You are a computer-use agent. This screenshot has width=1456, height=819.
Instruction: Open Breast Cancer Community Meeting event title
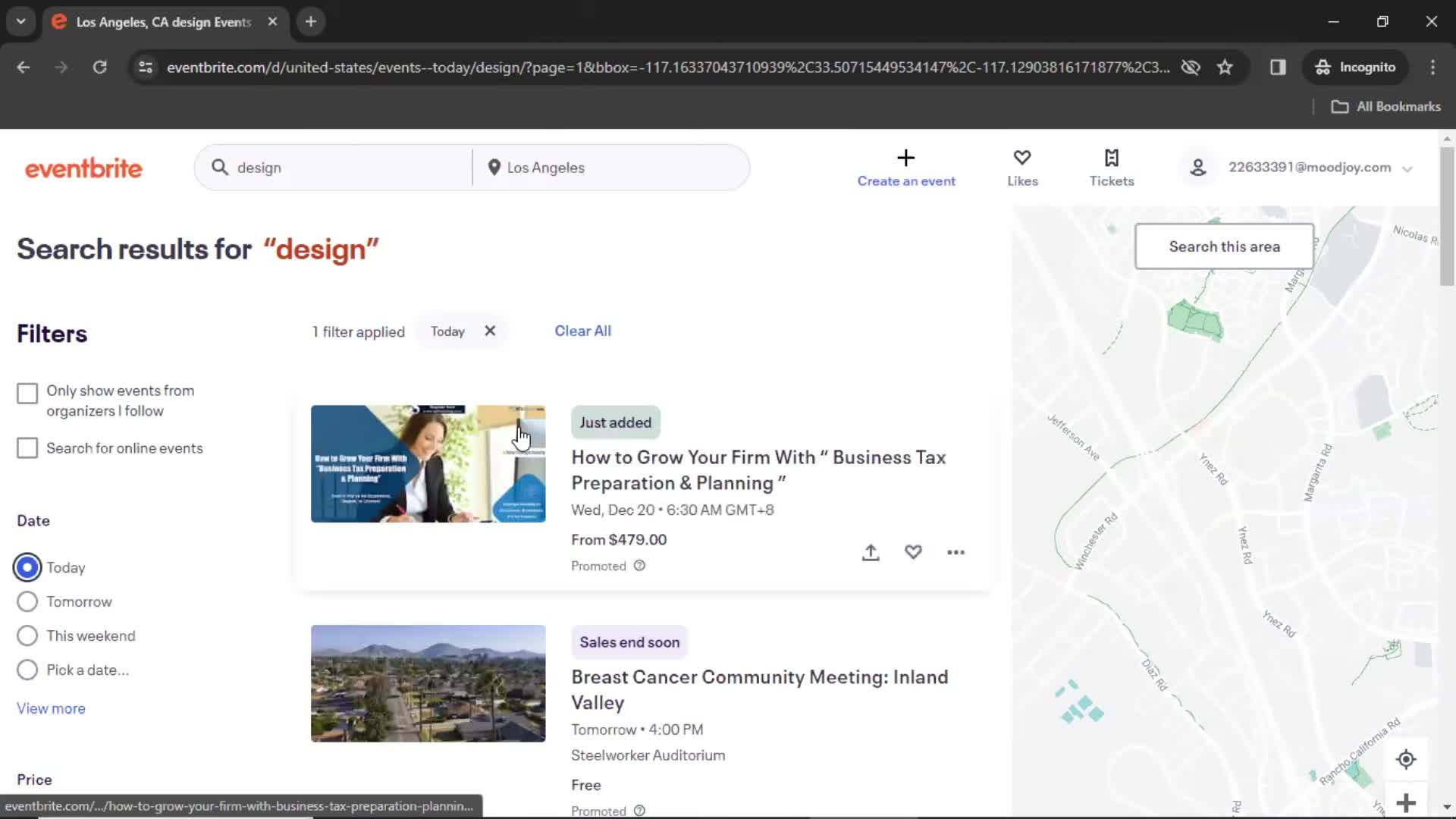pos(759,689)
